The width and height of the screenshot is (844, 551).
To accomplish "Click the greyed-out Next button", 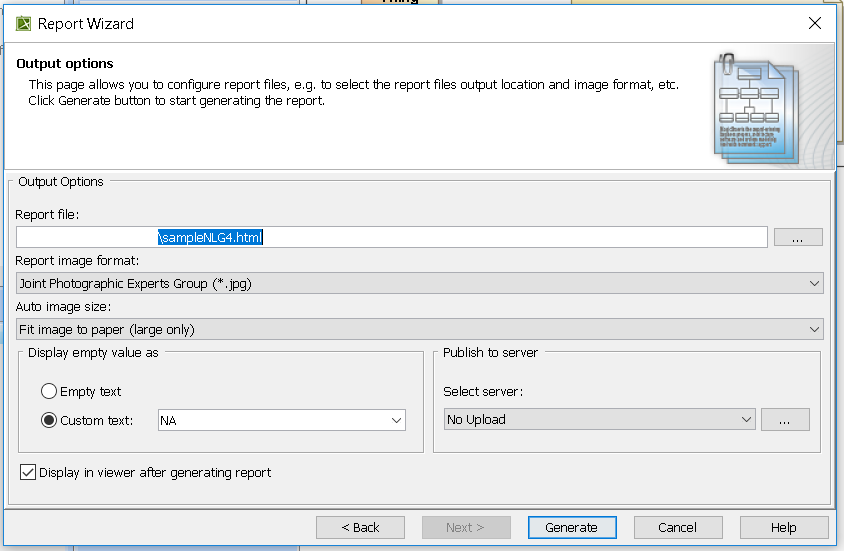I will [465, 527].
